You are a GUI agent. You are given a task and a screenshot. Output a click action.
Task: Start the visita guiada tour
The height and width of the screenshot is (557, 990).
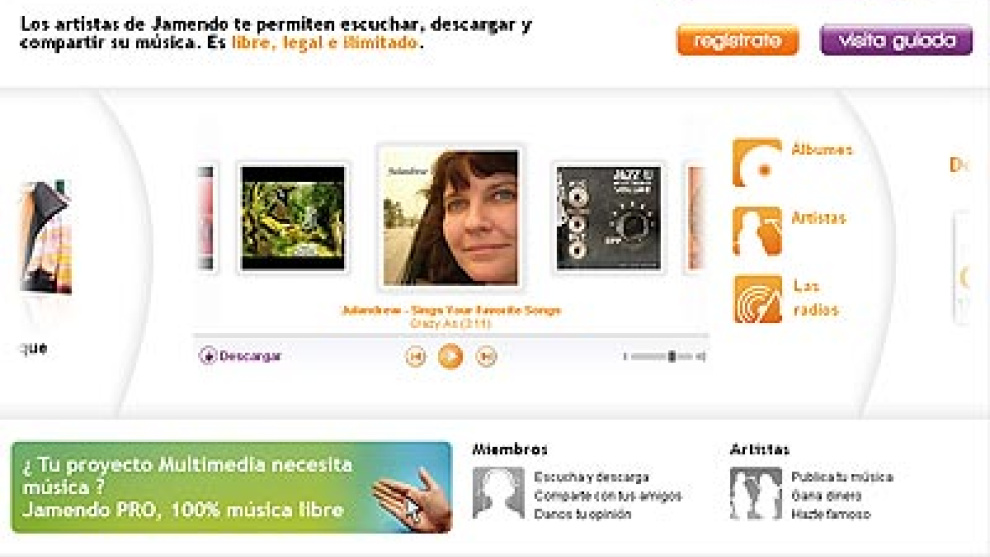click(x=896, y=40)
